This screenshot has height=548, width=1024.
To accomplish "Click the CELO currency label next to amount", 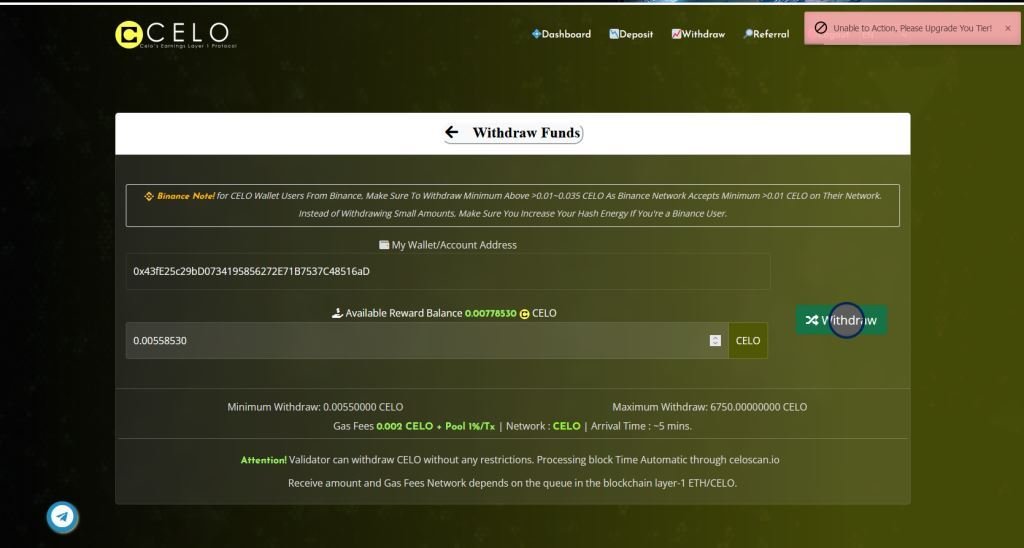I will 748,340.
